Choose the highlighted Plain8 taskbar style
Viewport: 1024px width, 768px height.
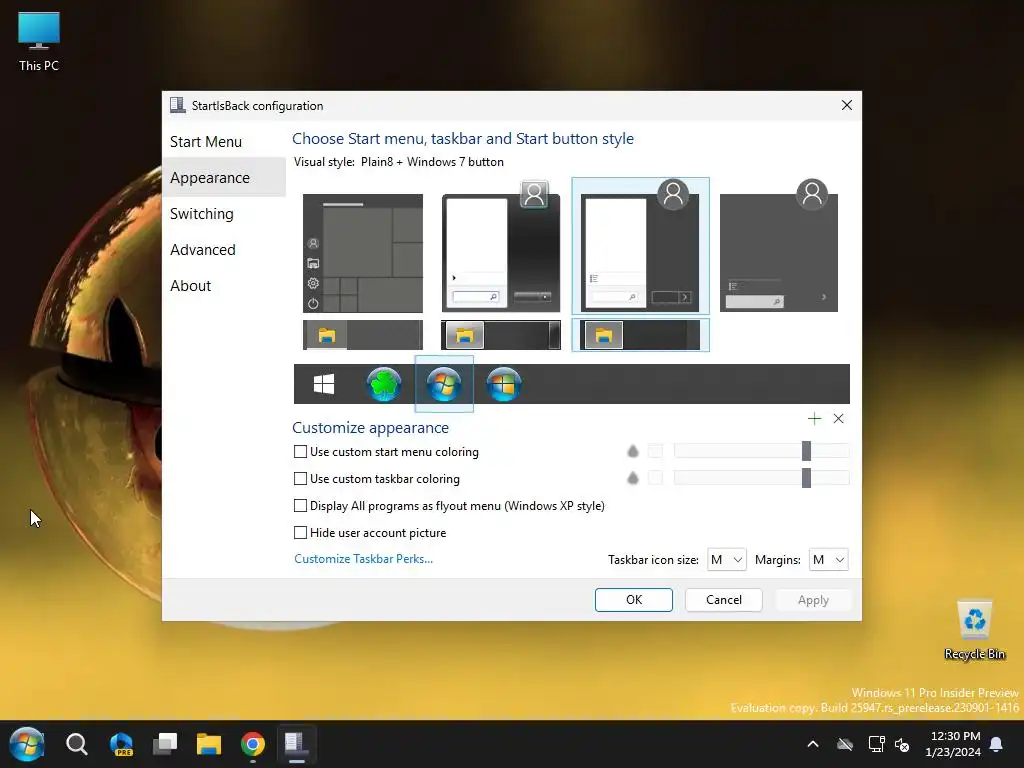(640, 335)
